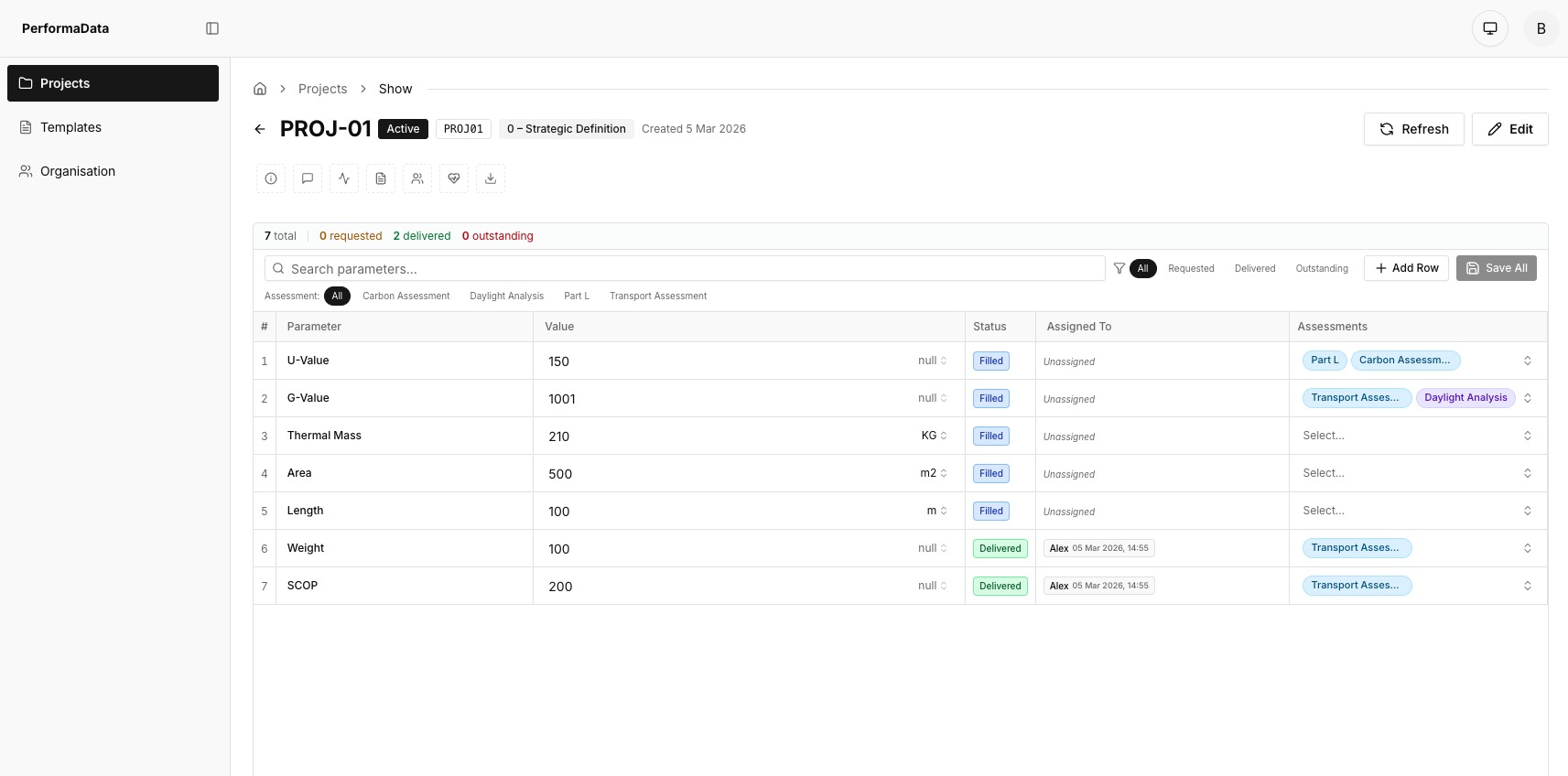This screenshot has height=776, width=1568.
Task: Click the Save All button
Action: click(x=1497, y=268)
